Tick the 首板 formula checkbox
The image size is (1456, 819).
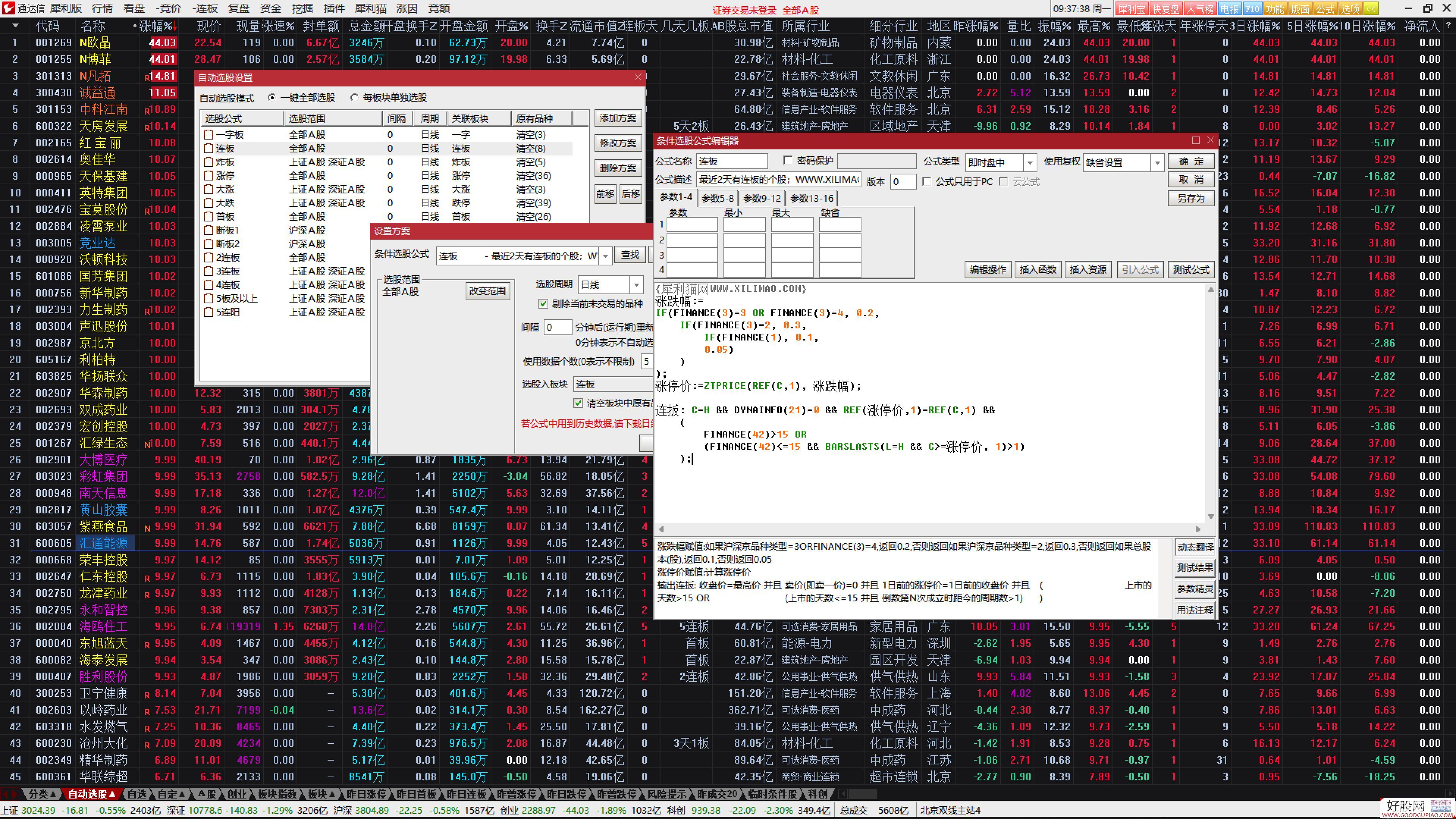click(x=209, y=217)
